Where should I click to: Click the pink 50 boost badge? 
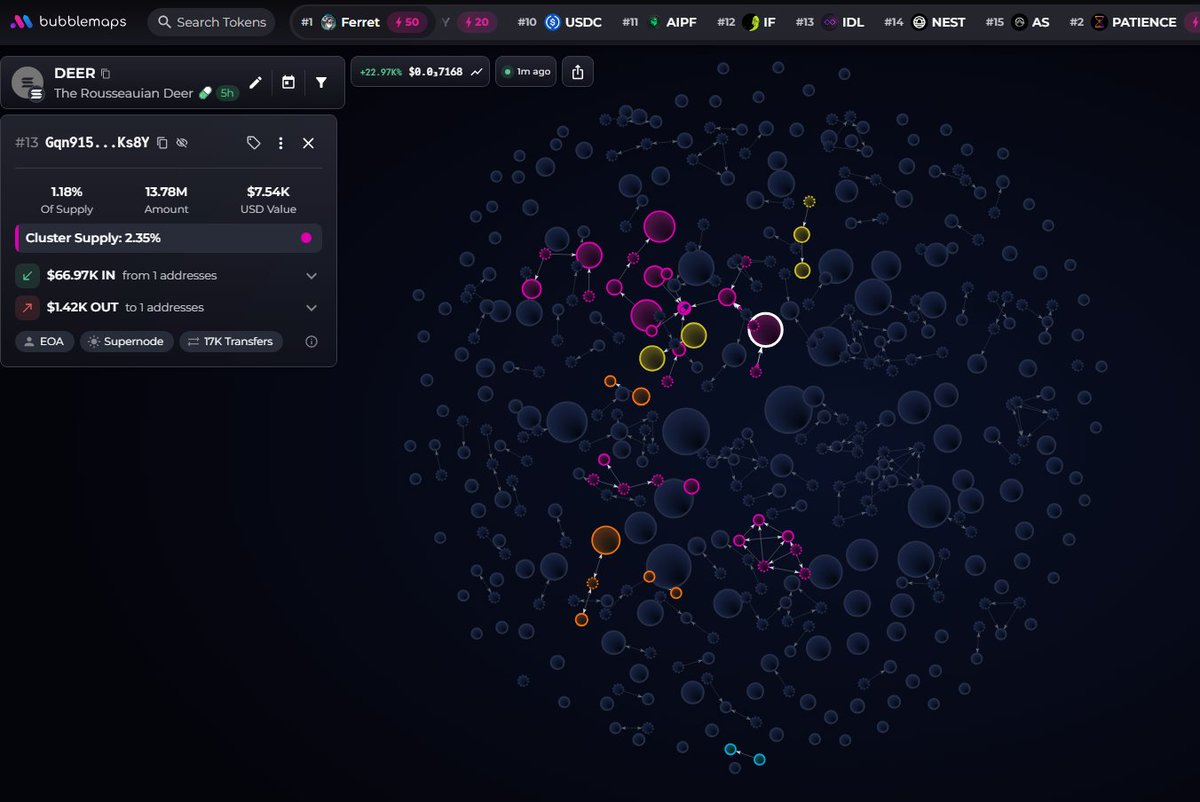point(405,22)
